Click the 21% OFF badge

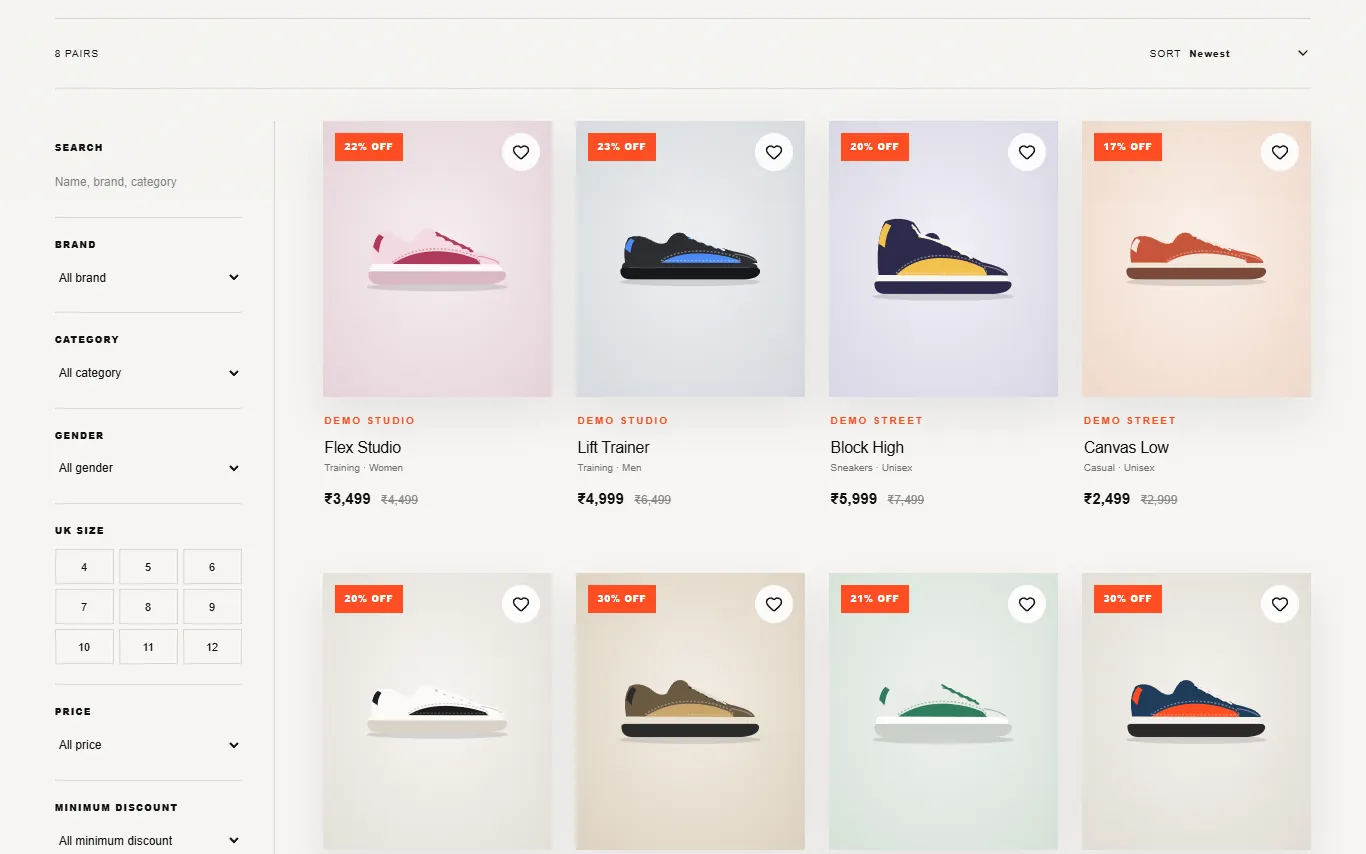(875, 599)
